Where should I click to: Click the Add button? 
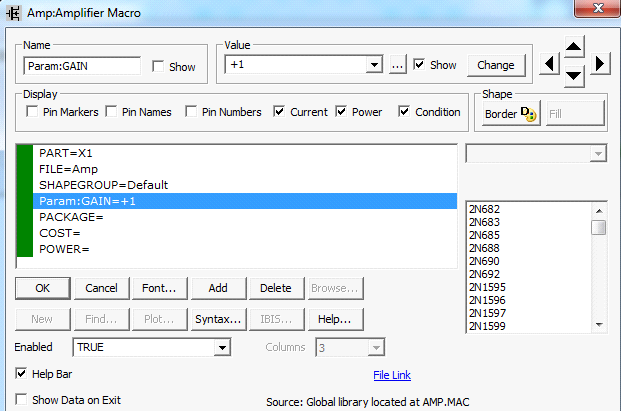(218, 288)
